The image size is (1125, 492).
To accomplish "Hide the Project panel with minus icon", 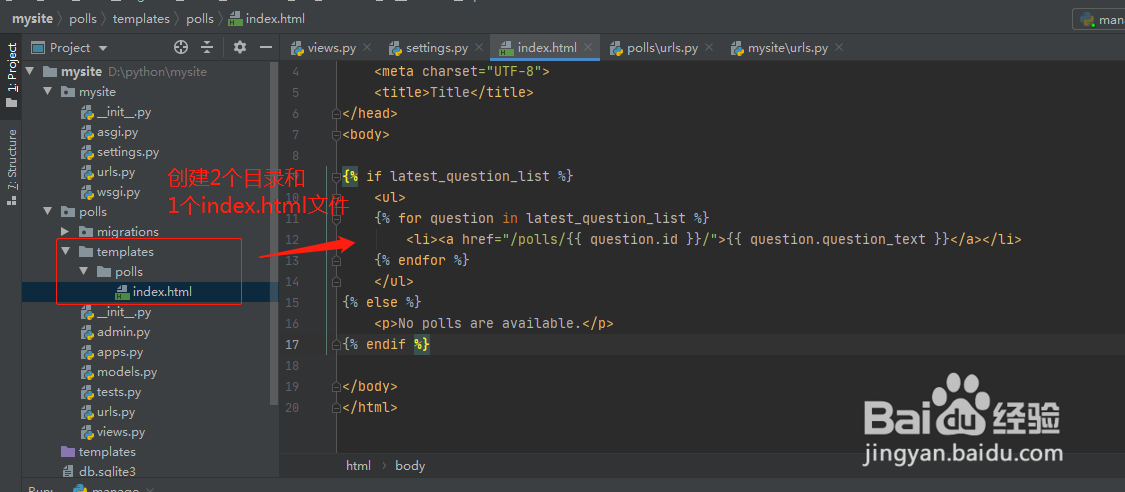I will tap(266, 47).
